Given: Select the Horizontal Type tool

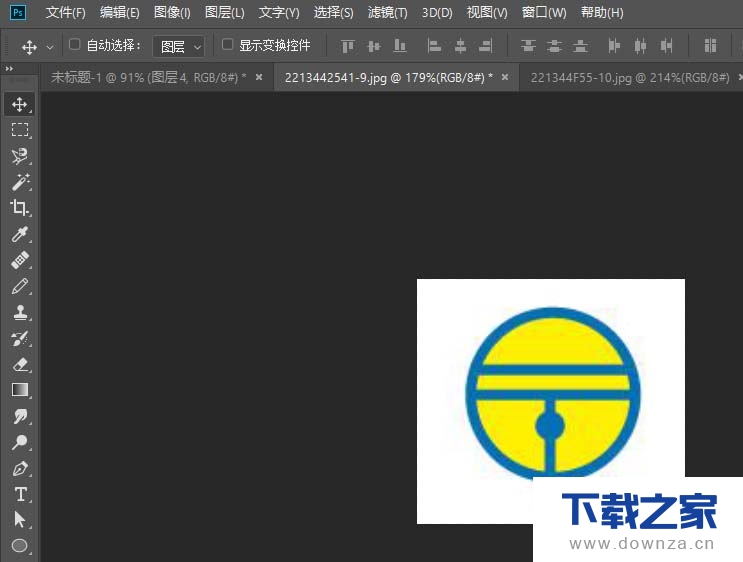Looking at the screenshot, I should (19, 494).
